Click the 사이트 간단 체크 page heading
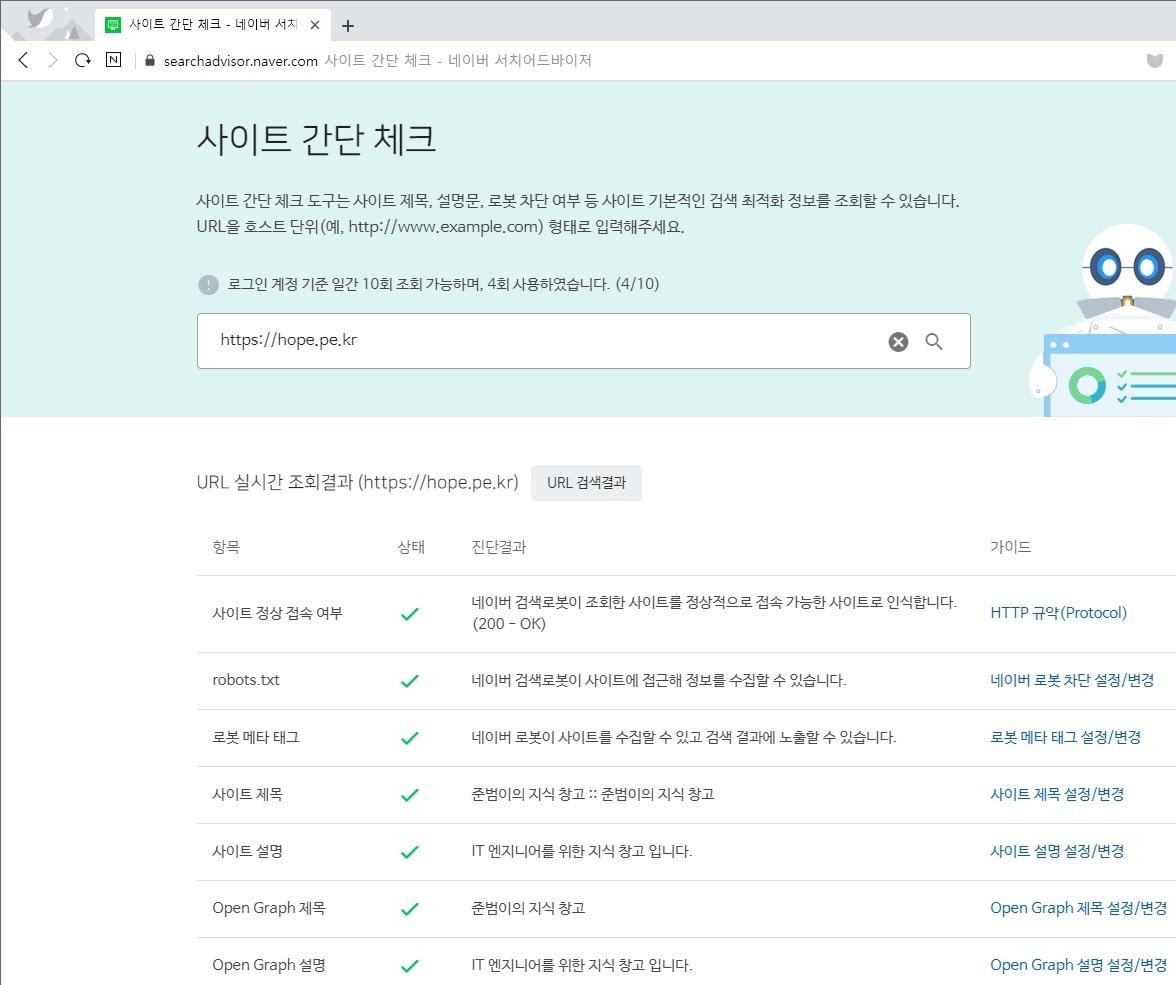 316,139
